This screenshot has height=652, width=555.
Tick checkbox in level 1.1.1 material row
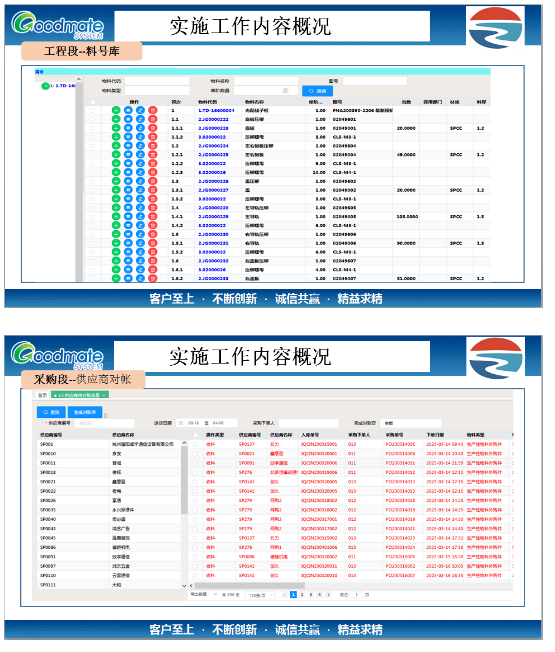(93, 128)
